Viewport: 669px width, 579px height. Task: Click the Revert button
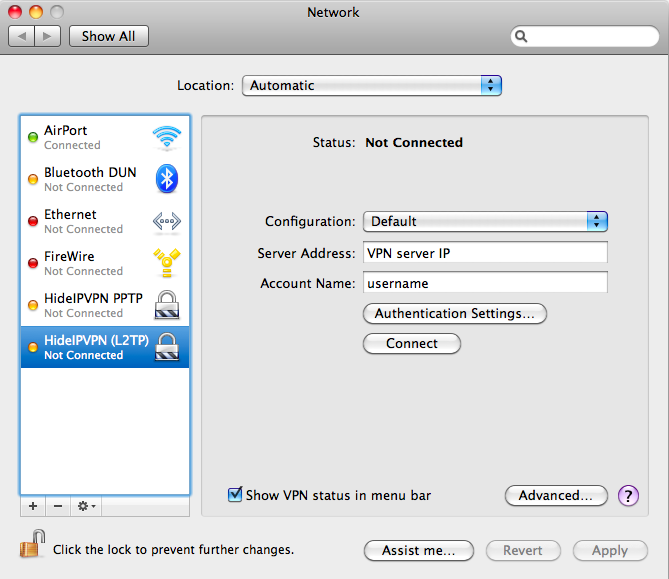(x=523, y=550)
